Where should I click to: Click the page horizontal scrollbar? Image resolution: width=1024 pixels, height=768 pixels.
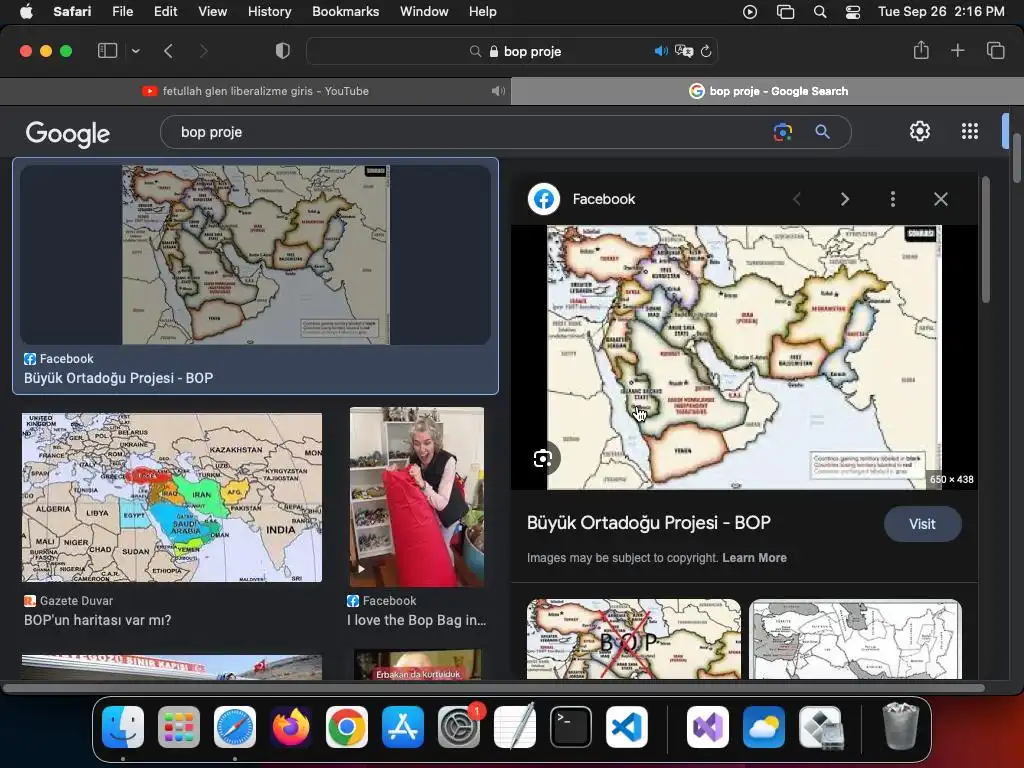[x=494, y=688]
